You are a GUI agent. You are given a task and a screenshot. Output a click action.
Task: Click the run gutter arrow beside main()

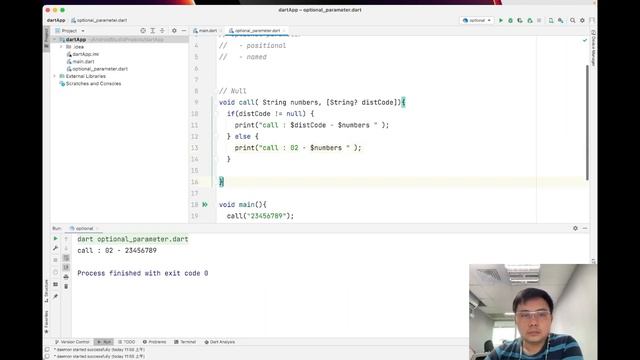(205, 204)
